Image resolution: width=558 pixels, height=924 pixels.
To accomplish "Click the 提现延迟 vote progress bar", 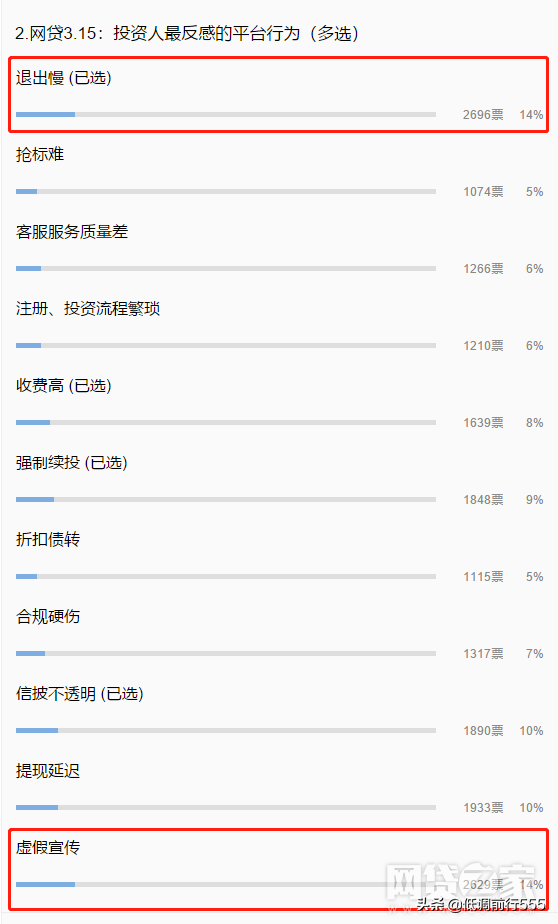I will pyautogui.click(x=226, y=807).
